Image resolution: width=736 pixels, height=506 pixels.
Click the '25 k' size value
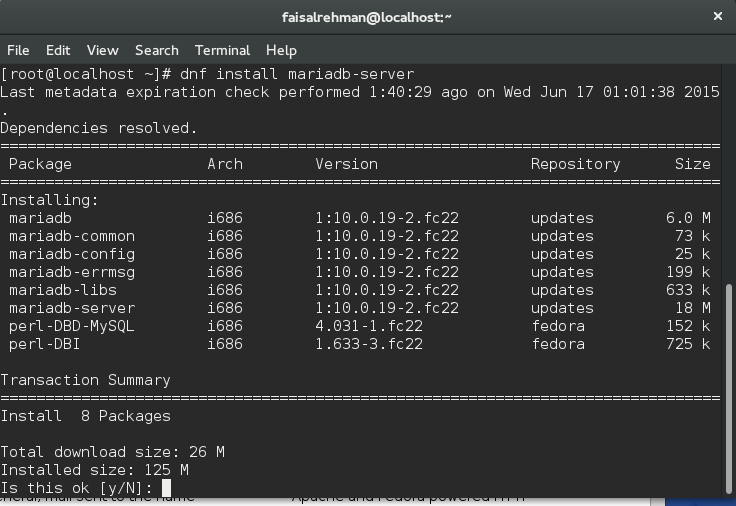[x=693, y=254]
